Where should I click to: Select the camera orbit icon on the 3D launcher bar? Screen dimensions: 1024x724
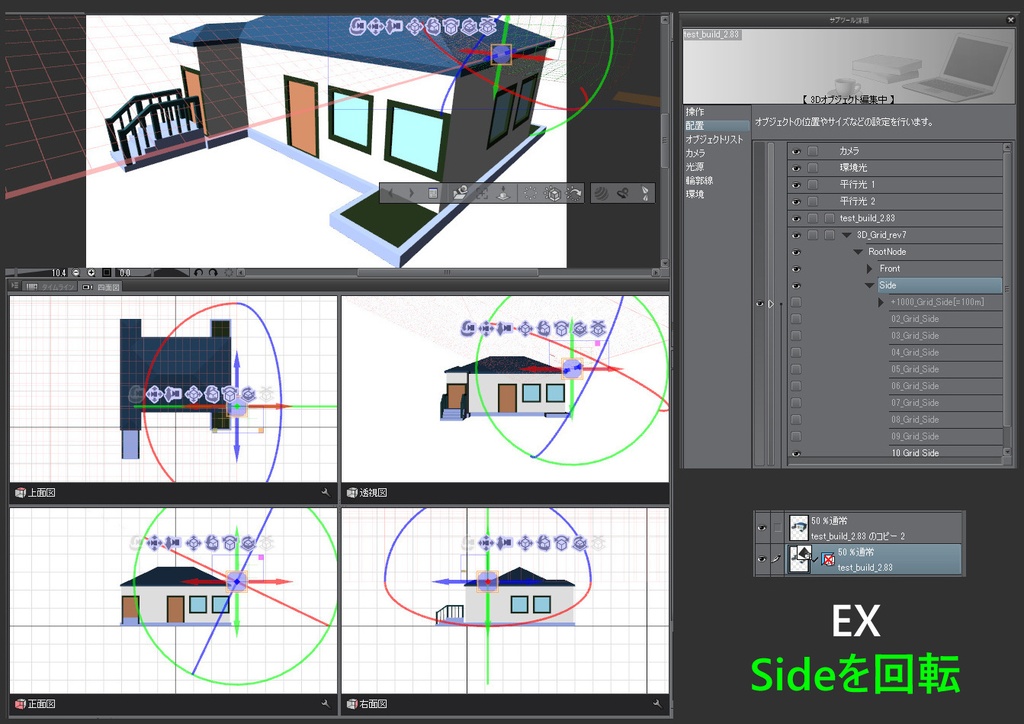tap(357, 28)
